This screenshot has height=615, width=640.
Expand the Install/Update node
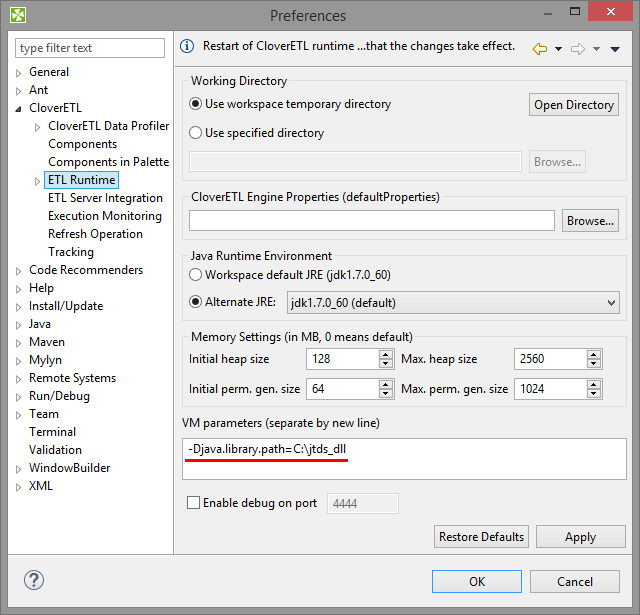18,307
